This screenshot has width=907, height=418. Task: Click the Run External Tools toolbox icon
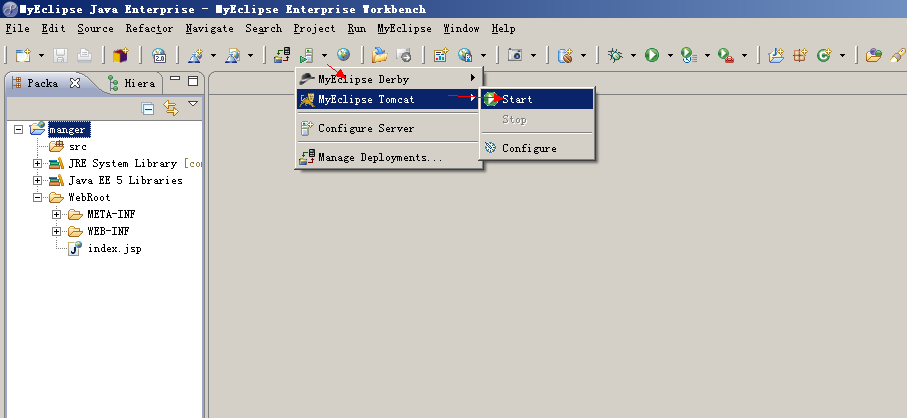point(726,56)
